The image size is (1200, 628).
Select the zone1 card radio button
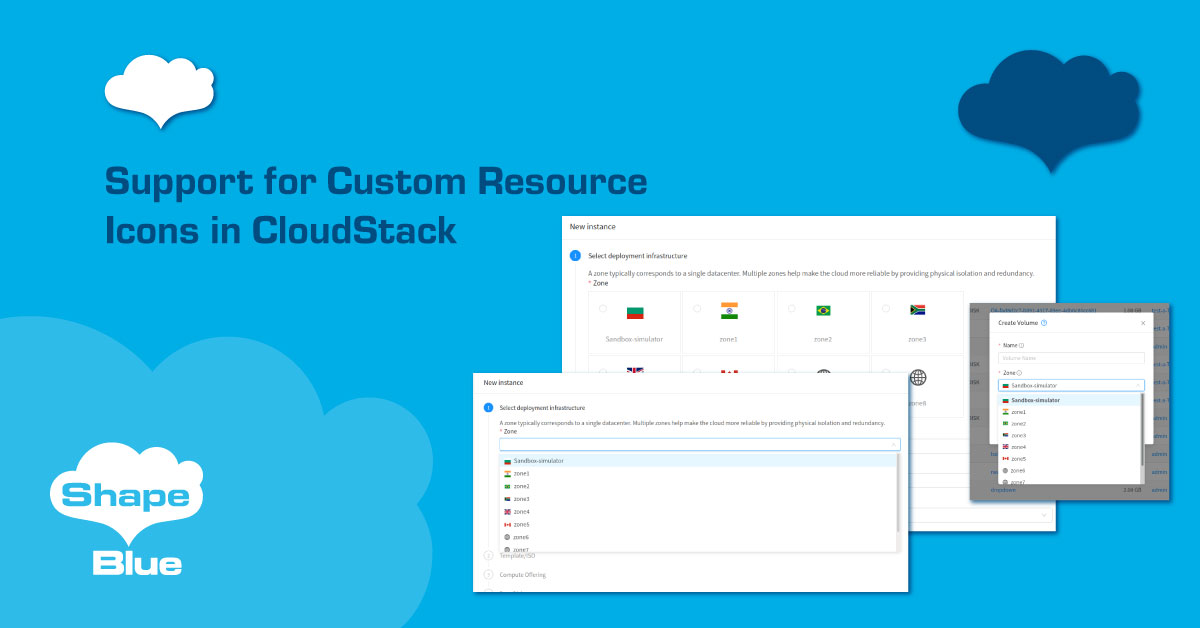pyautogui.click(x=697, y=309)
